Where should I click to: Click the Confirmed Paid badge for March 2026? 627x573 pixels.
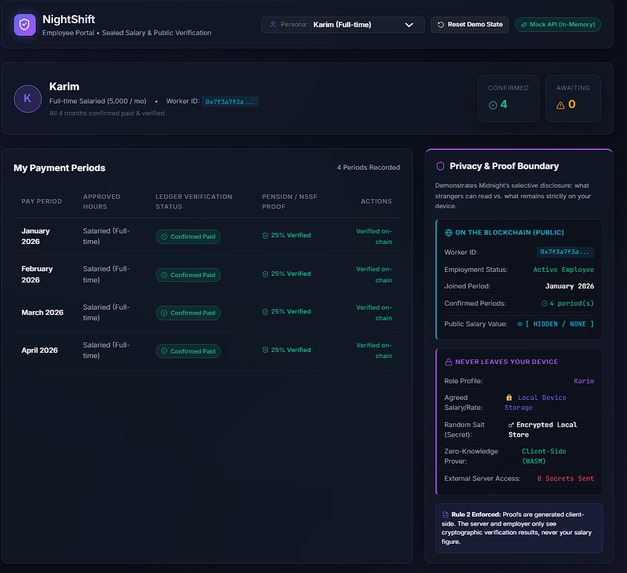pyautogui.click(x=188, y=313)
